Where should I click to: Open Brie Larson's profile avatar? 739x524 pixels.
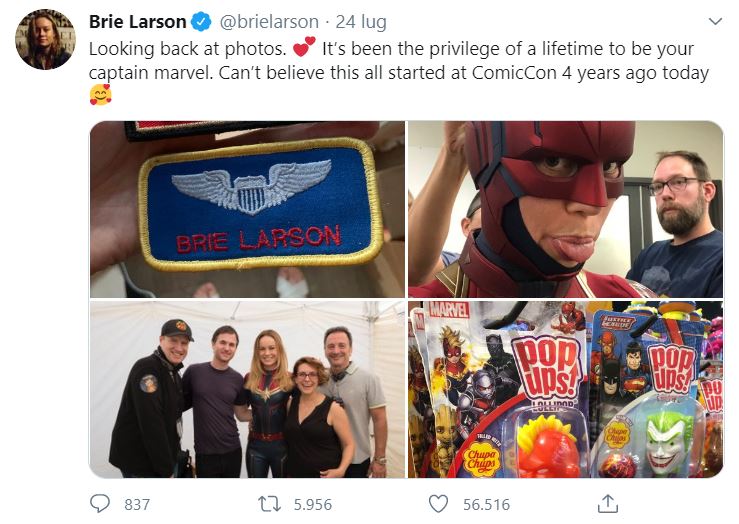(x=45, y=39)
